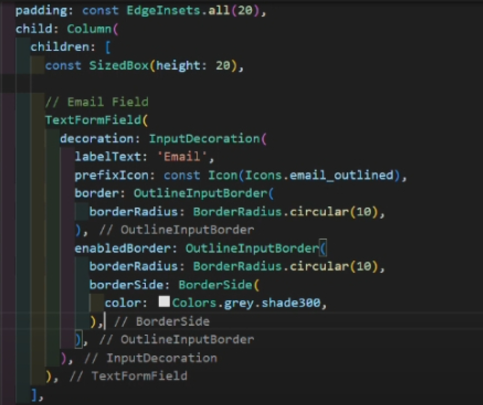Click the Column widget name
483x405 pixels.
[89, 29]
